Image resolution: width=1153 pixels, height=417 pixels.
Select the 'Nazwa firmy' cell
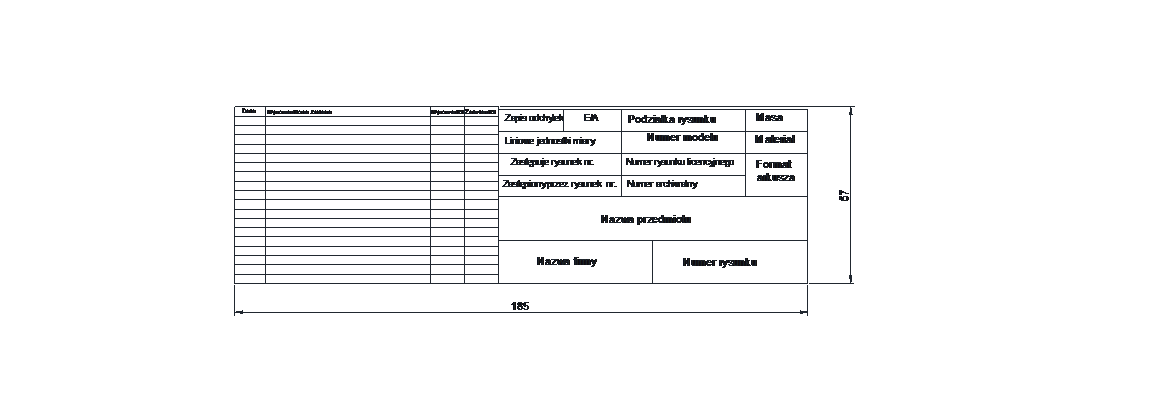click(x=567, y=262)
